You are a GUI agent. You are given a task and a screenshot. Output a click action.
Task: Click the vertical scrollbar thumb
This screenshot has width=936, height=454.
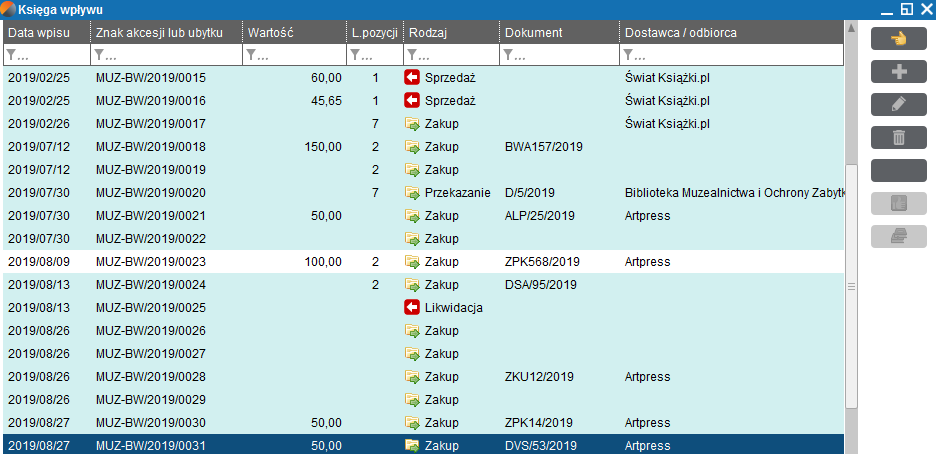click(x=852, y=286)
